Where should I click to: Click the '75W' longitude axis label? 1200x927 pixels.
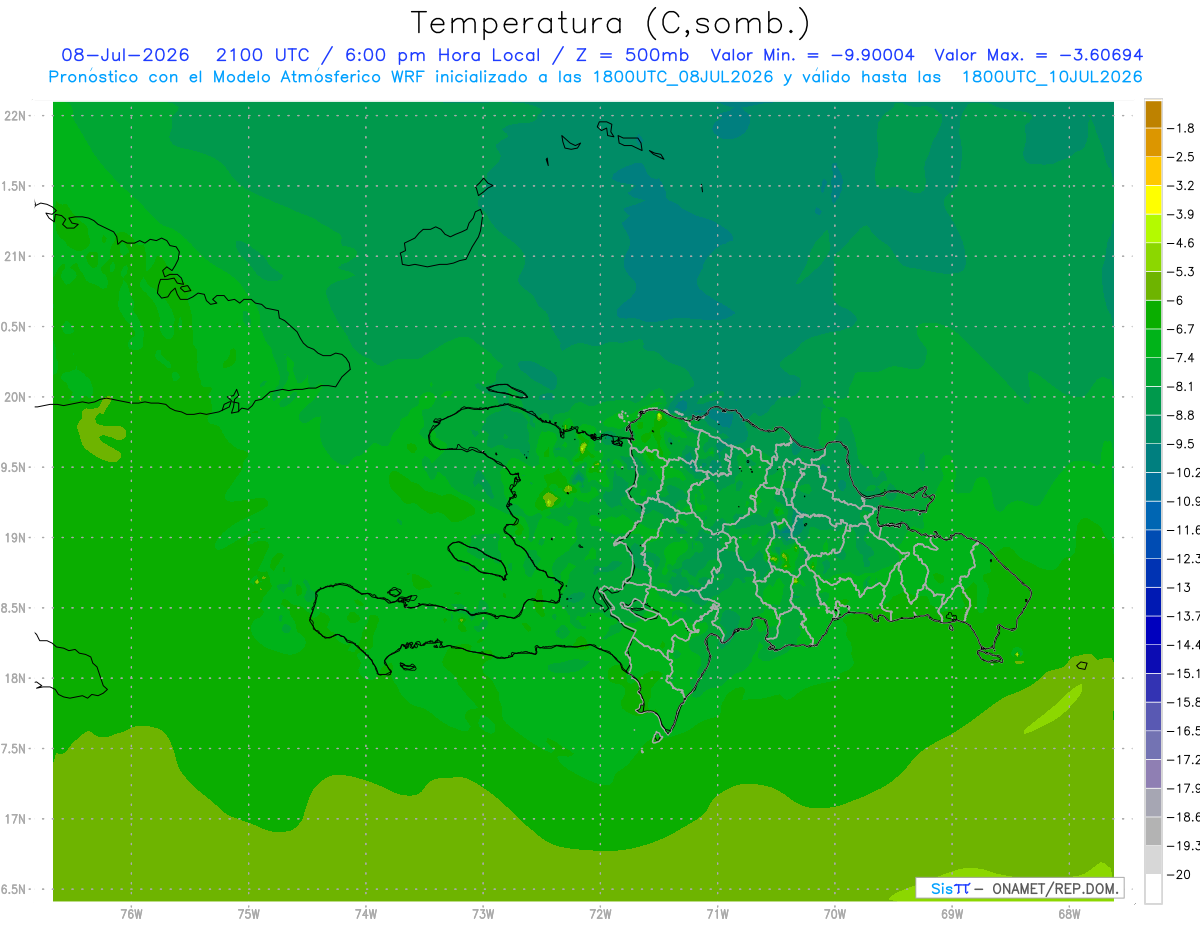(249, 914)
